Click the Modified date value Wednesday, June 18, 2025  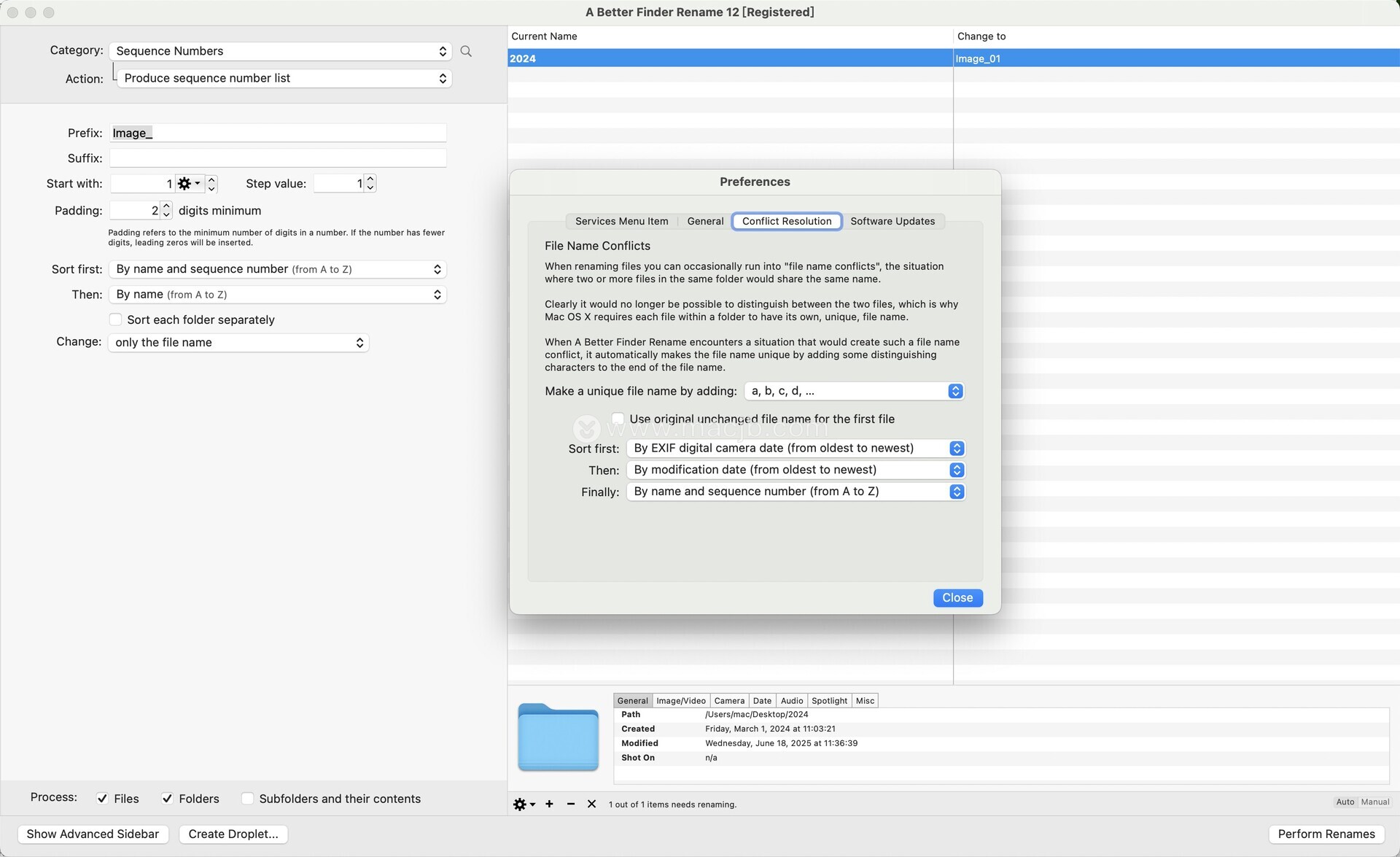tap(781, 743)
